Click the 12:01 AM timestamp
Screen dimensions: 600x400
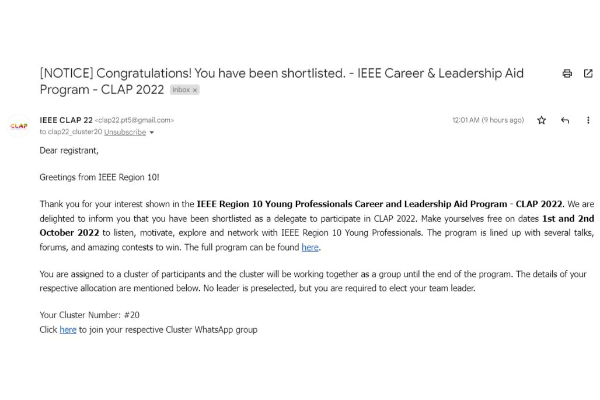point(488,120)
